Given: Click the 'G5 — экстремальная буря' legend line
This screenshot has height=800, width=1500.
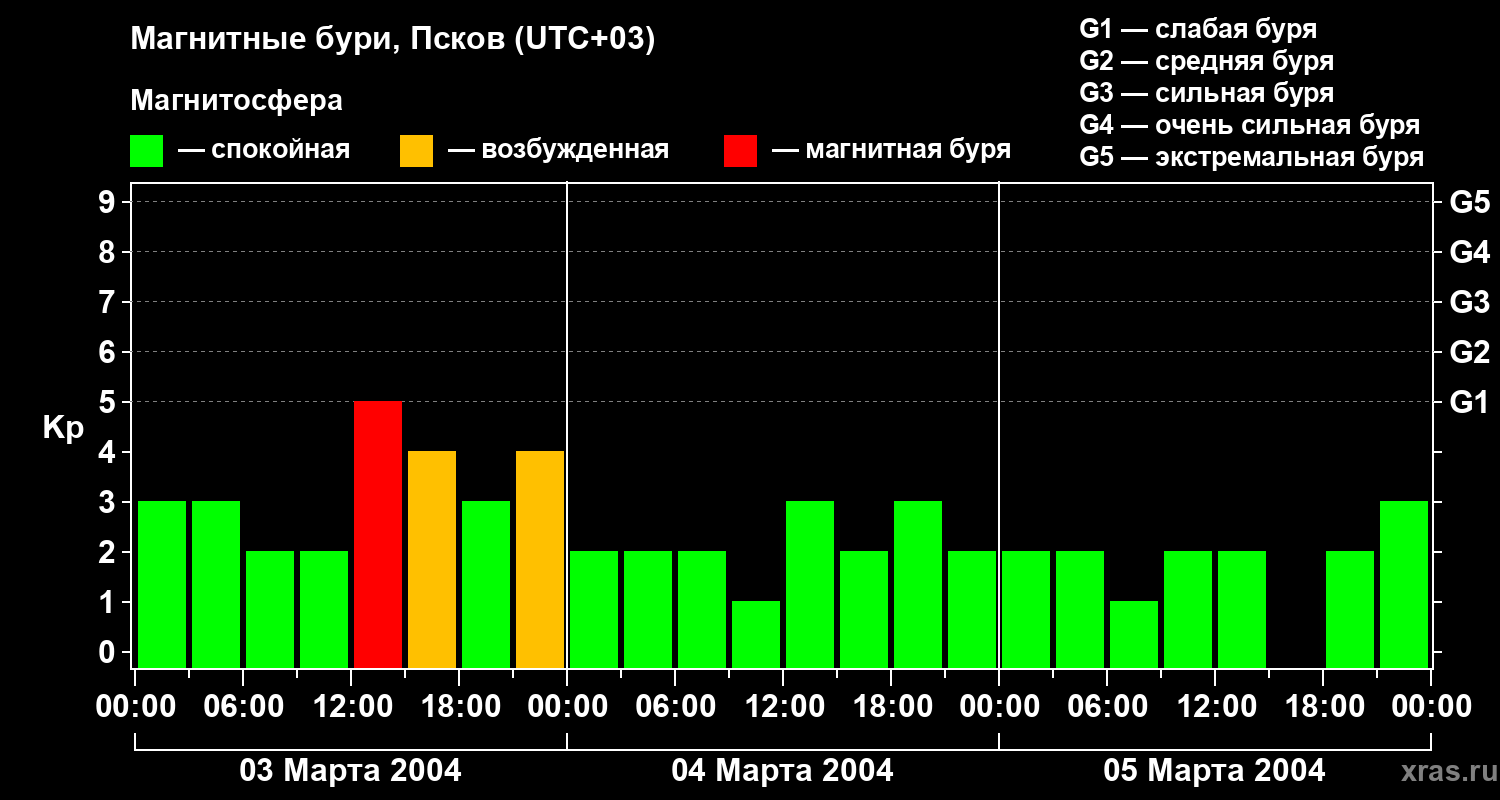Looking at the screenshot, I should pyautogui.click(x=1251, y=157).
